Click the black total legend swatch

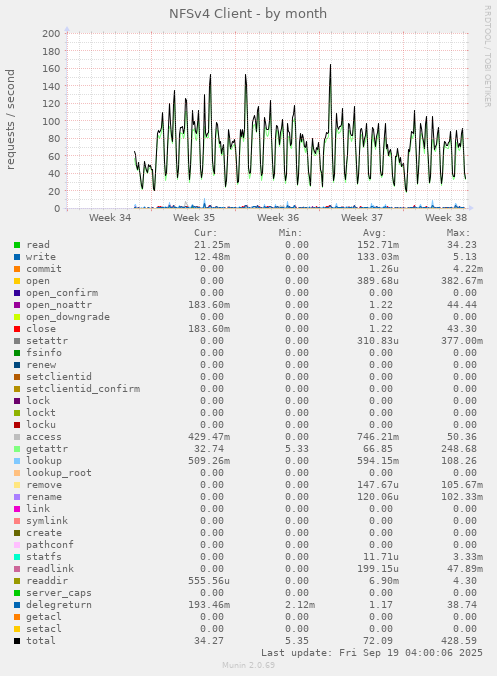point(17,641)
